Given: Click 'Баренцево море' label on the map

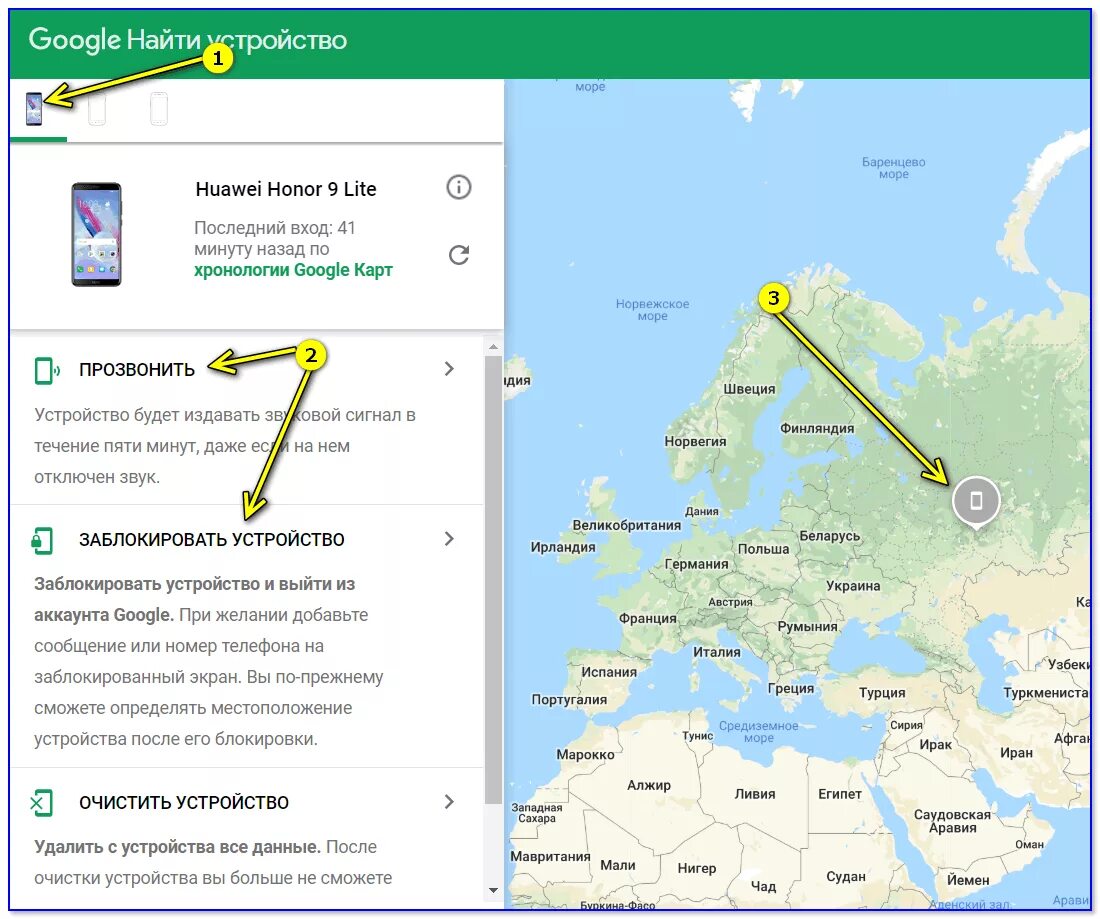Looking at the screenshot, I should pos(894,168).
